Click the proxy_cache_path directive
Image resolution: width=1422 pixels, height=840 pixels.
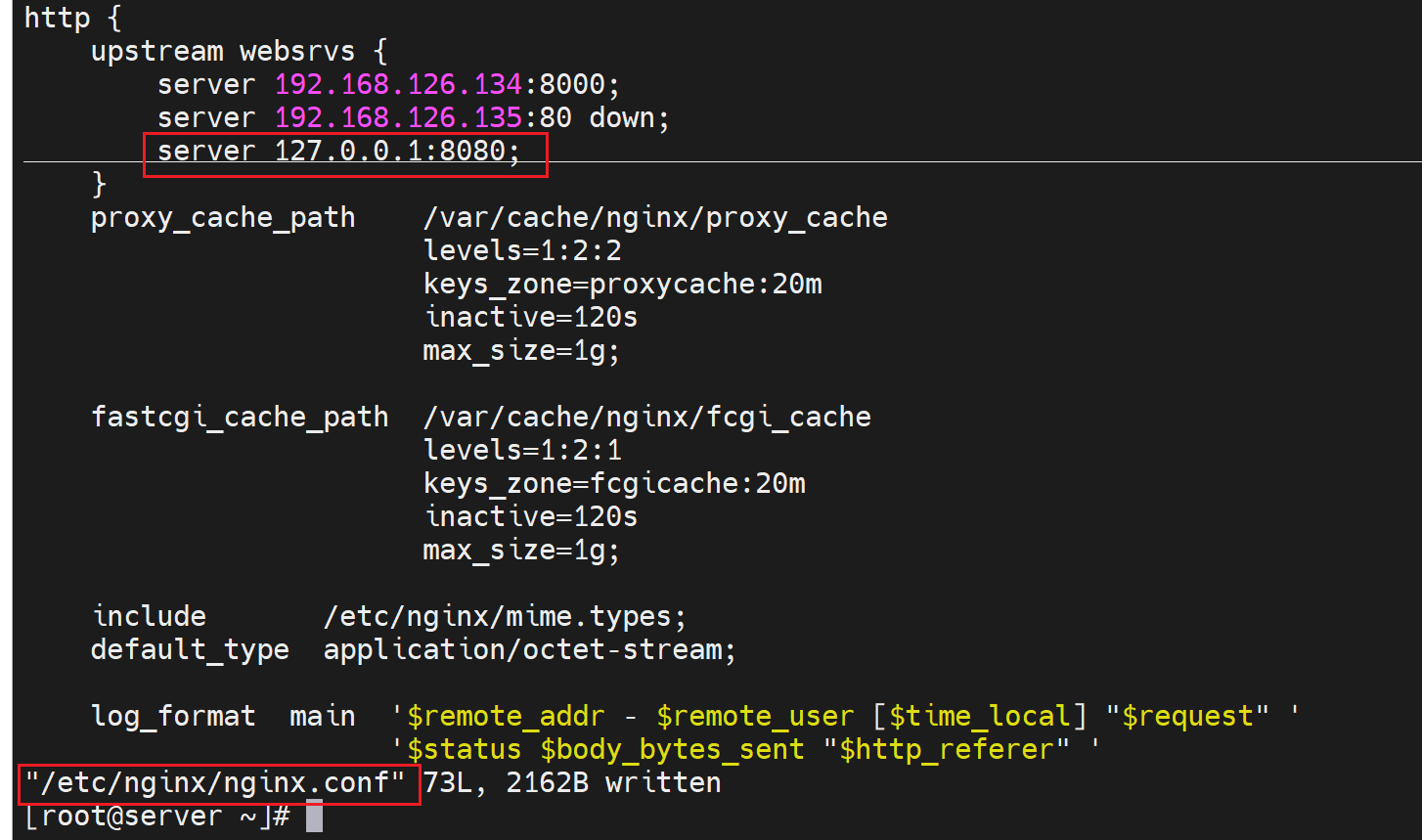[x=223, y=217]
